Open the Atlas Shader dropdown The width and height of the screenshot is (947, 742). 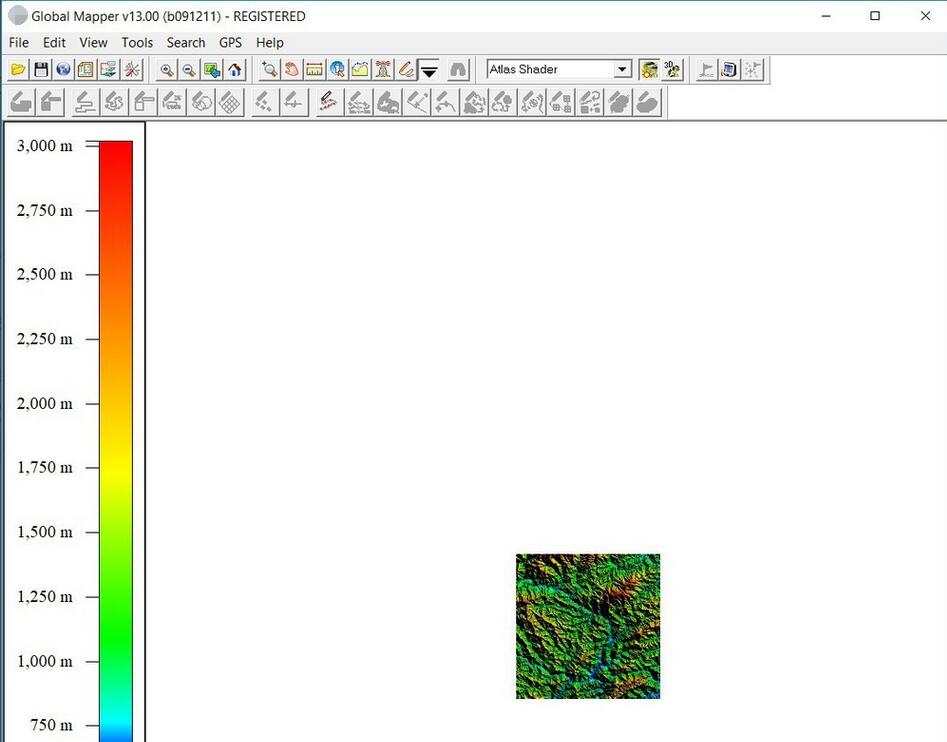[x=622, y=69]
